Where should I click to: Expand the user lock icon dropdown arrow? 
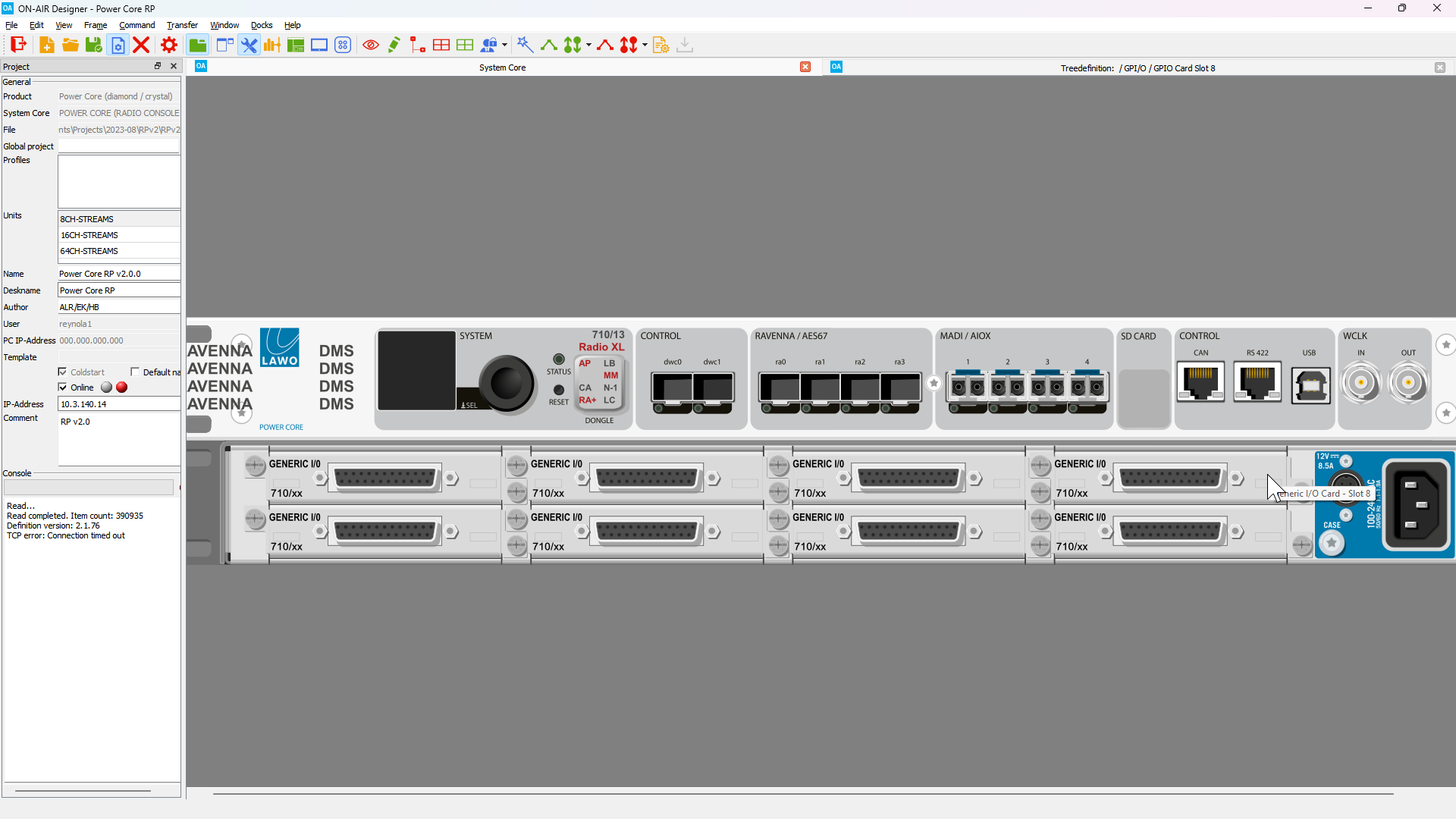point(504,45)
